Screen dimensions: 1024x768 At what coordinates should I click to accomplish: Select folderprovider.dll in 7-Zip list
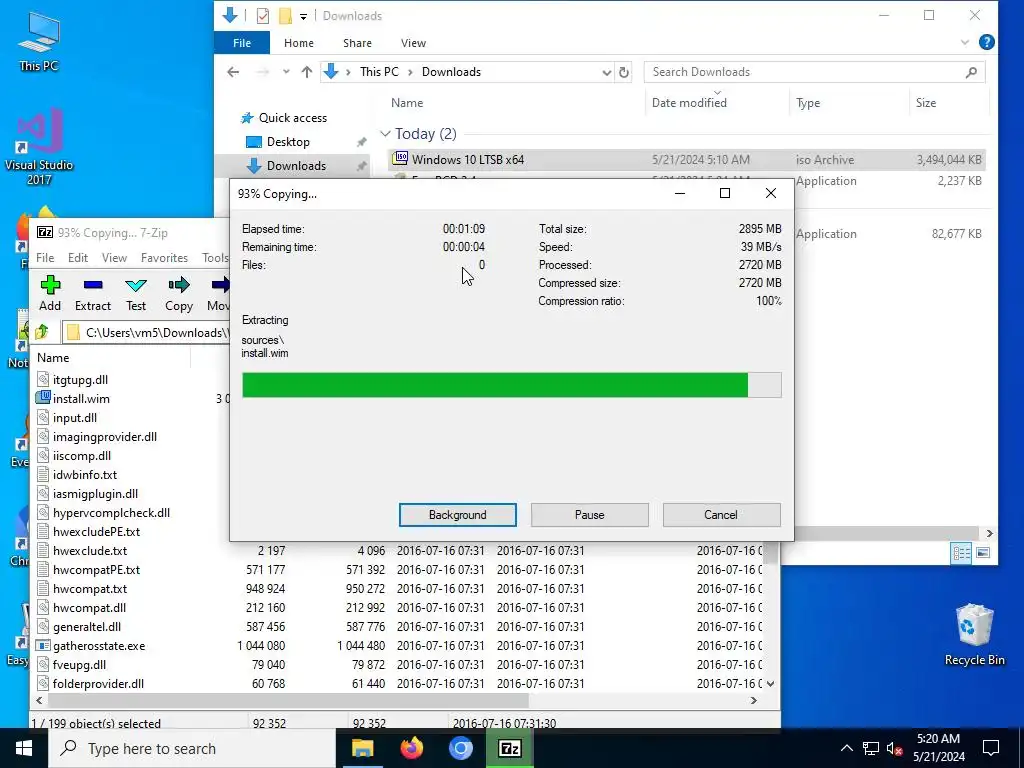click(x=98, y=684)
